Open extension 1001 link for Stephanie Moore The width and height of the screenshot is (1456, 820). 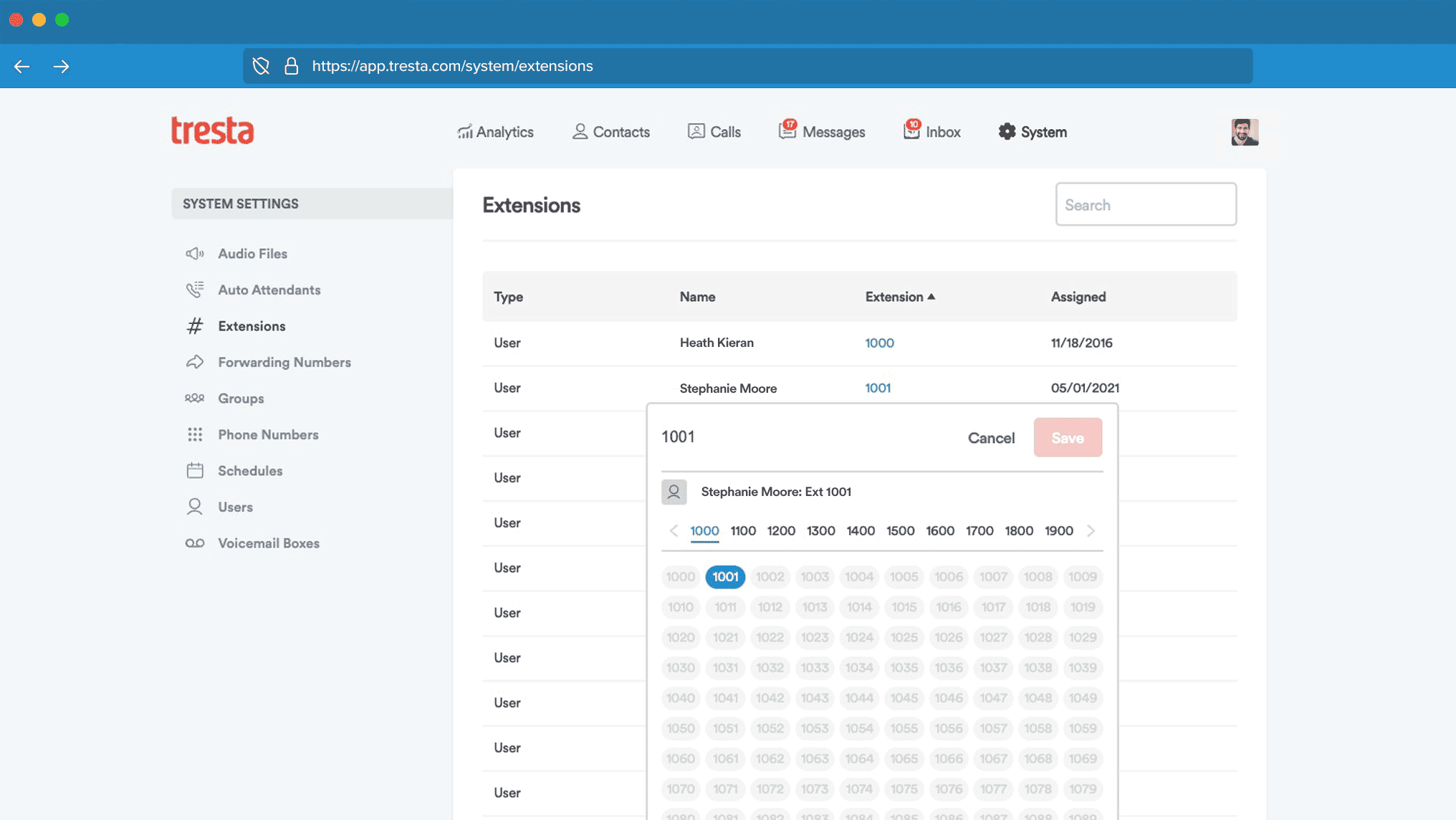pos(878,388)
